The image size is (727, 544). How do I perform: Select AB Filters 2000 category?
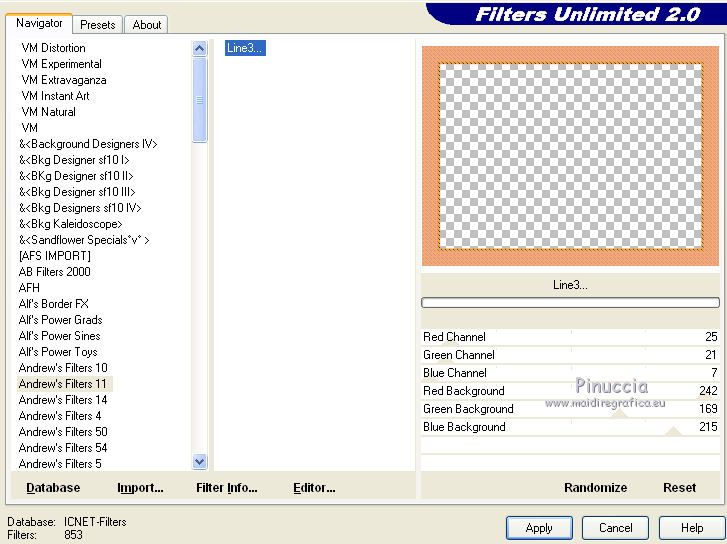[x=54, y=272]
